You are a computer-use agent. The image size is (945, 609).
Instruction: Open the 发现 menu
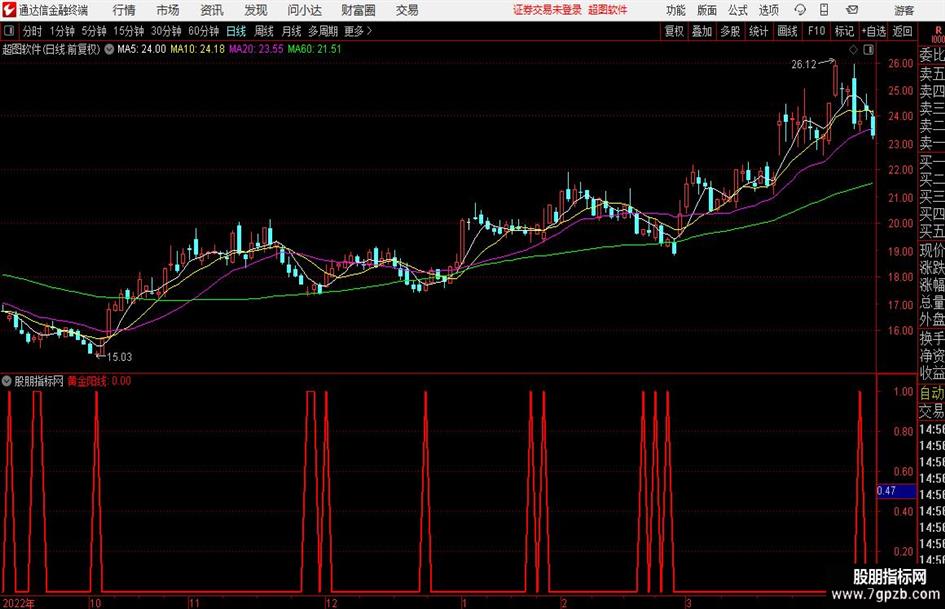[x=256, y=10]
